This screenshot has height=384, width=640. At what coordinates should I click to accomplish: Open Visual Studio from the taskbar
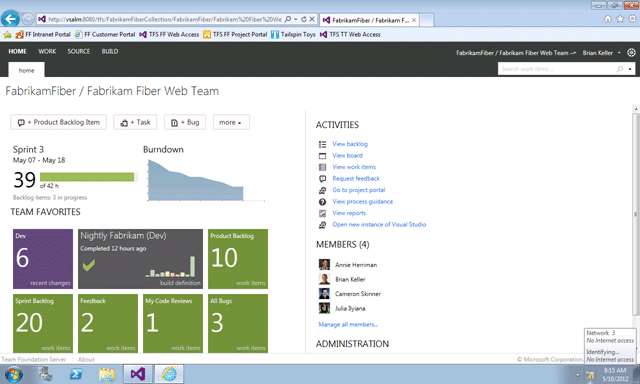click(x=138, y=374)
